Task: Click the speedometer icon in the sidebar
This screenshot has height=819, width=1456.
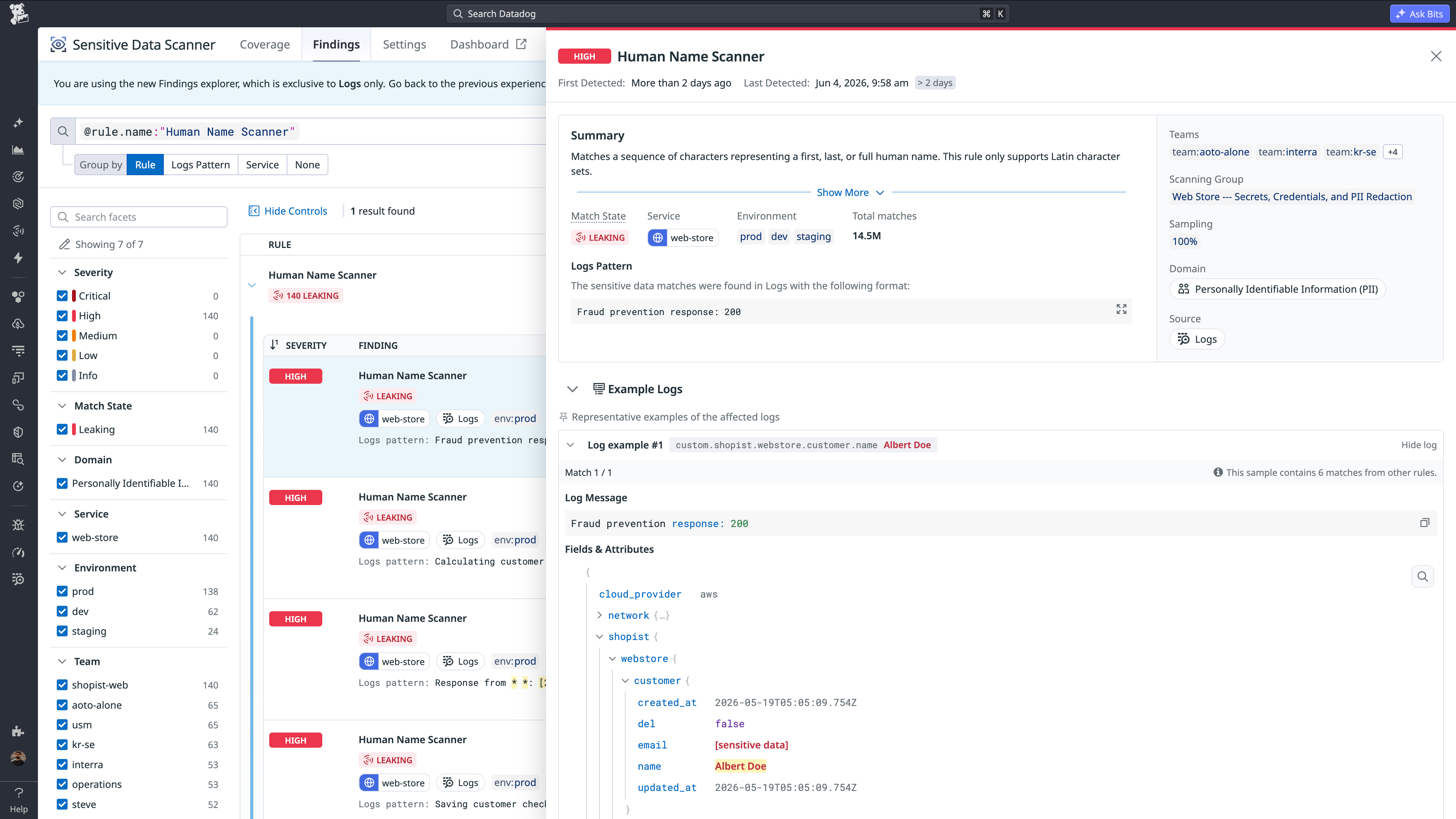Action: [x=19, y=552]
